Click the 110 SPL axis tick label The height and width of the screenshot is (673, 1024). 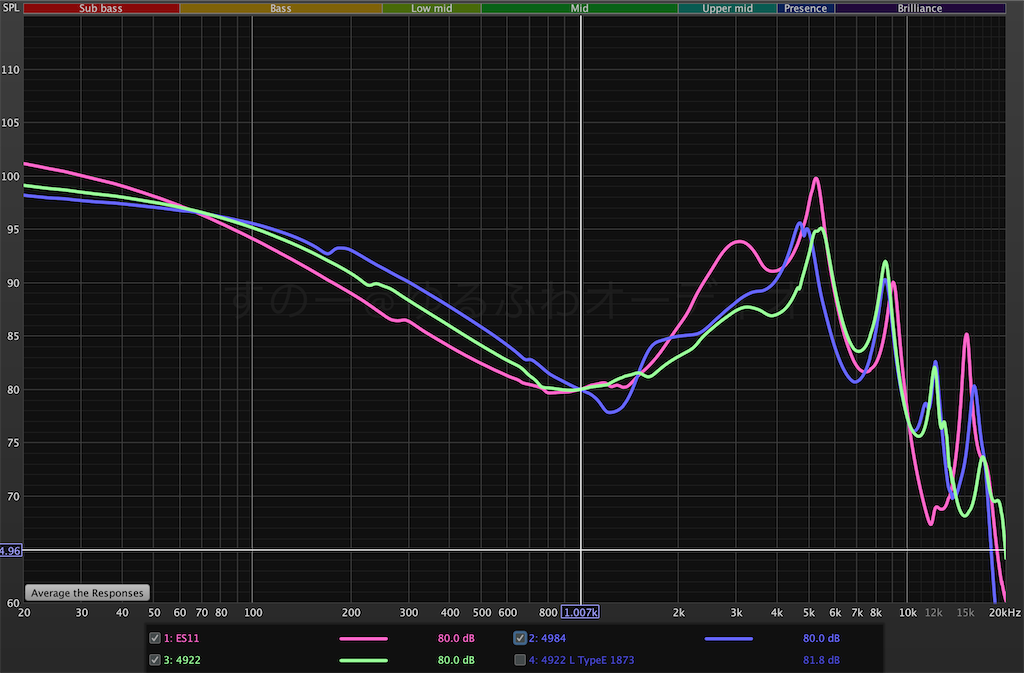[x=10, y=70]
